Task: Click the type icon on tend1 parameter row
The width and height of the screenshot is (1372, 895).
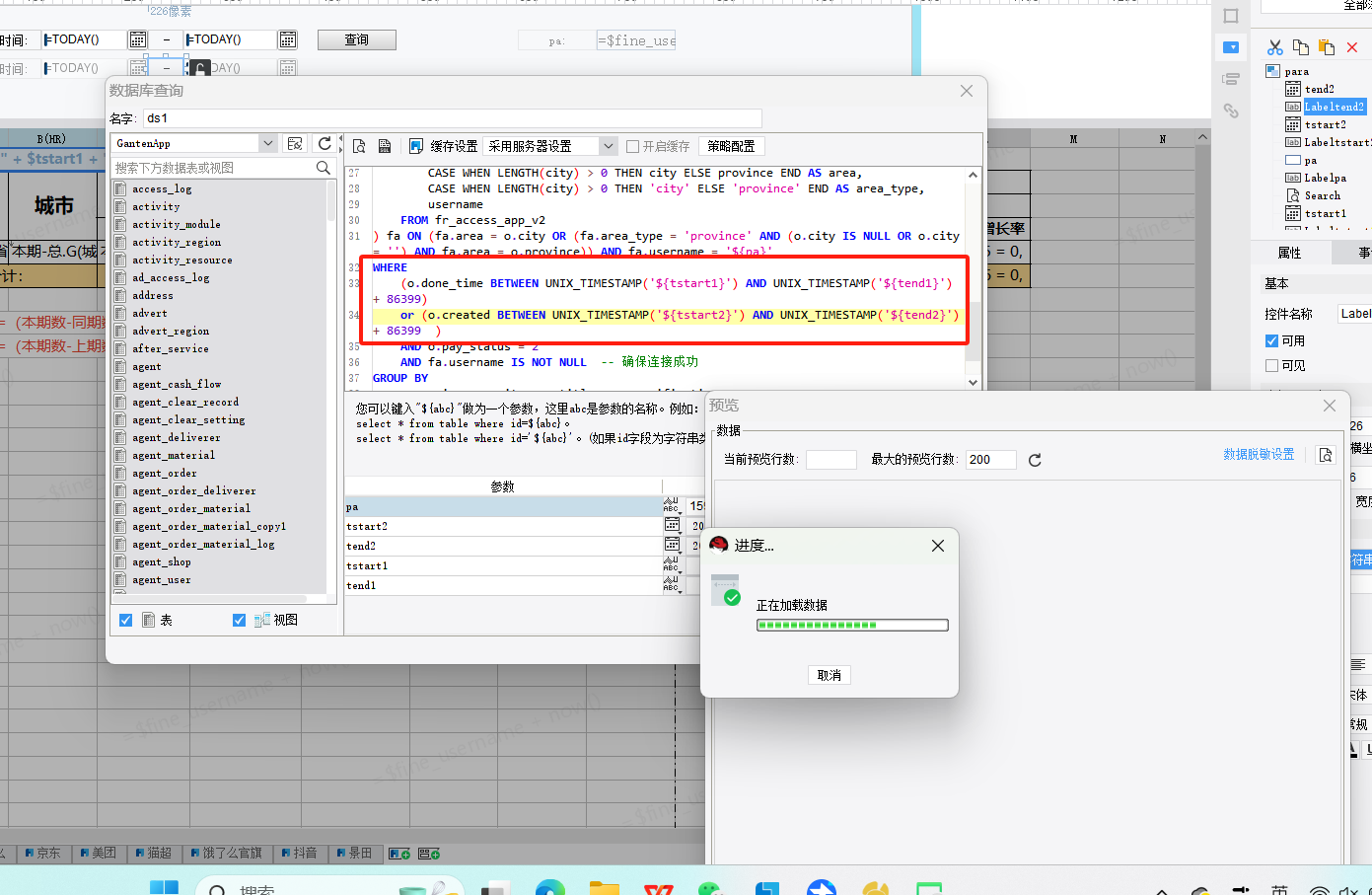Action: tap(672, 585)
